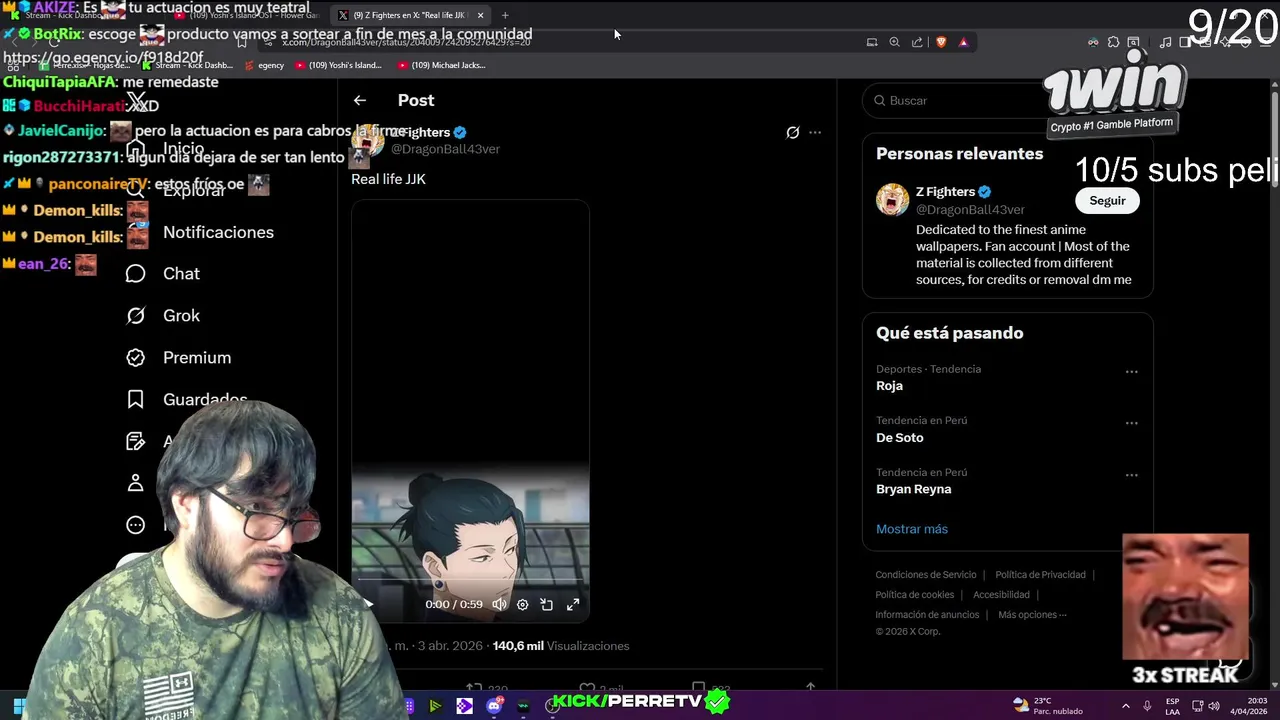Mute the video with the speaker icon
The image size is (1280, 720).
coord(499,604)
